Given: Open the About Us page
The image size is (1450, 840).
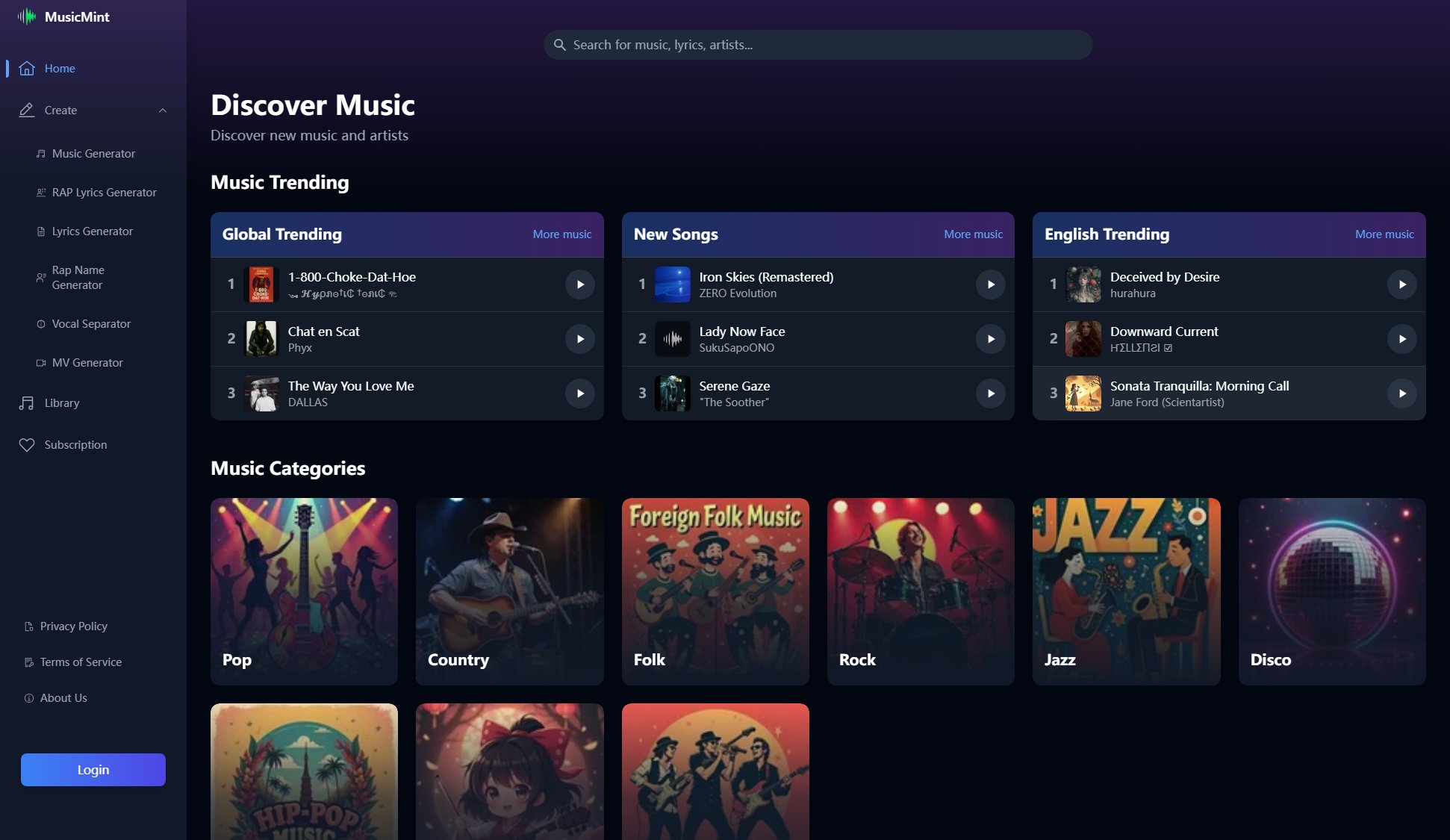Looking at the screenshot, I should click(x=63, y=697).
